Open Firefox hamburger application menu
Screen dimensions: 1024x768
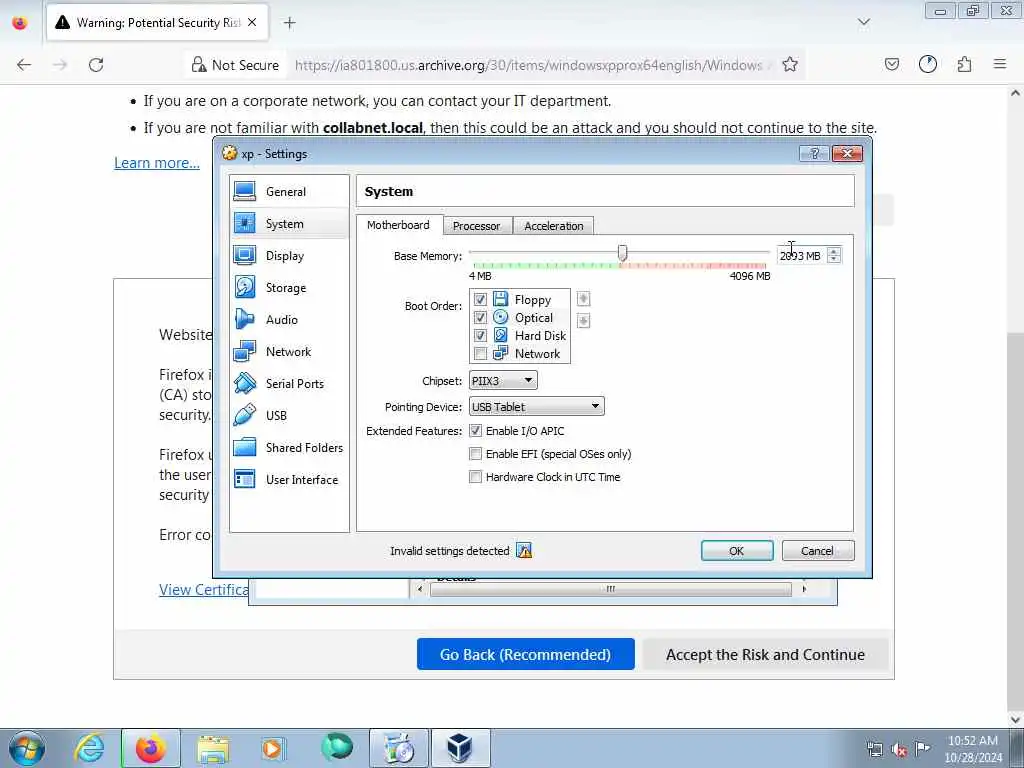(1000, 65)
